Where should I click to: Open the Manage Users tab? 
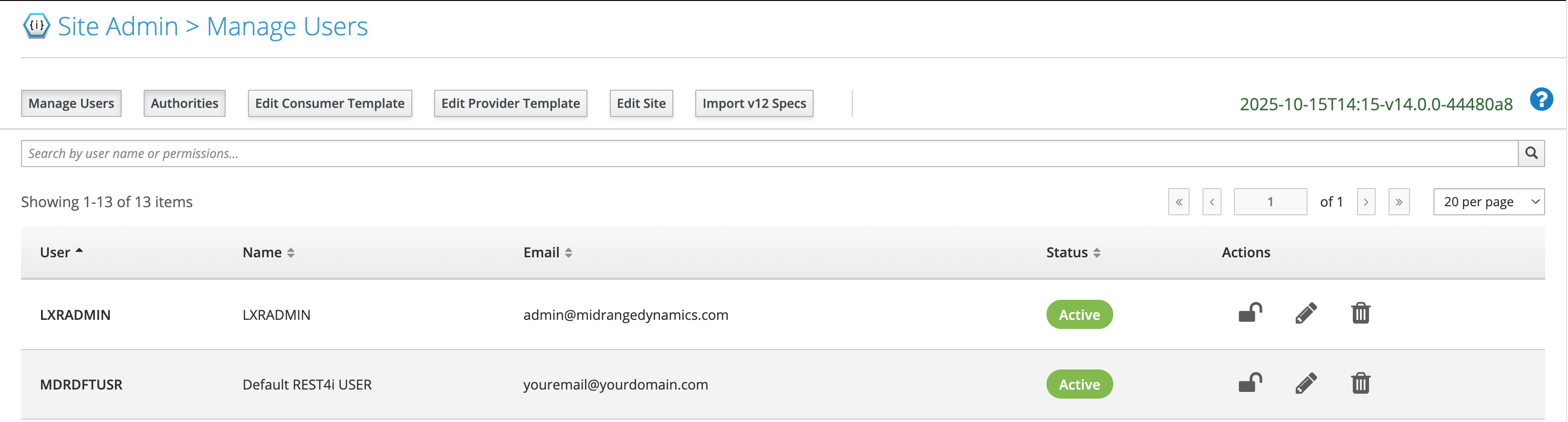point(71,104)
